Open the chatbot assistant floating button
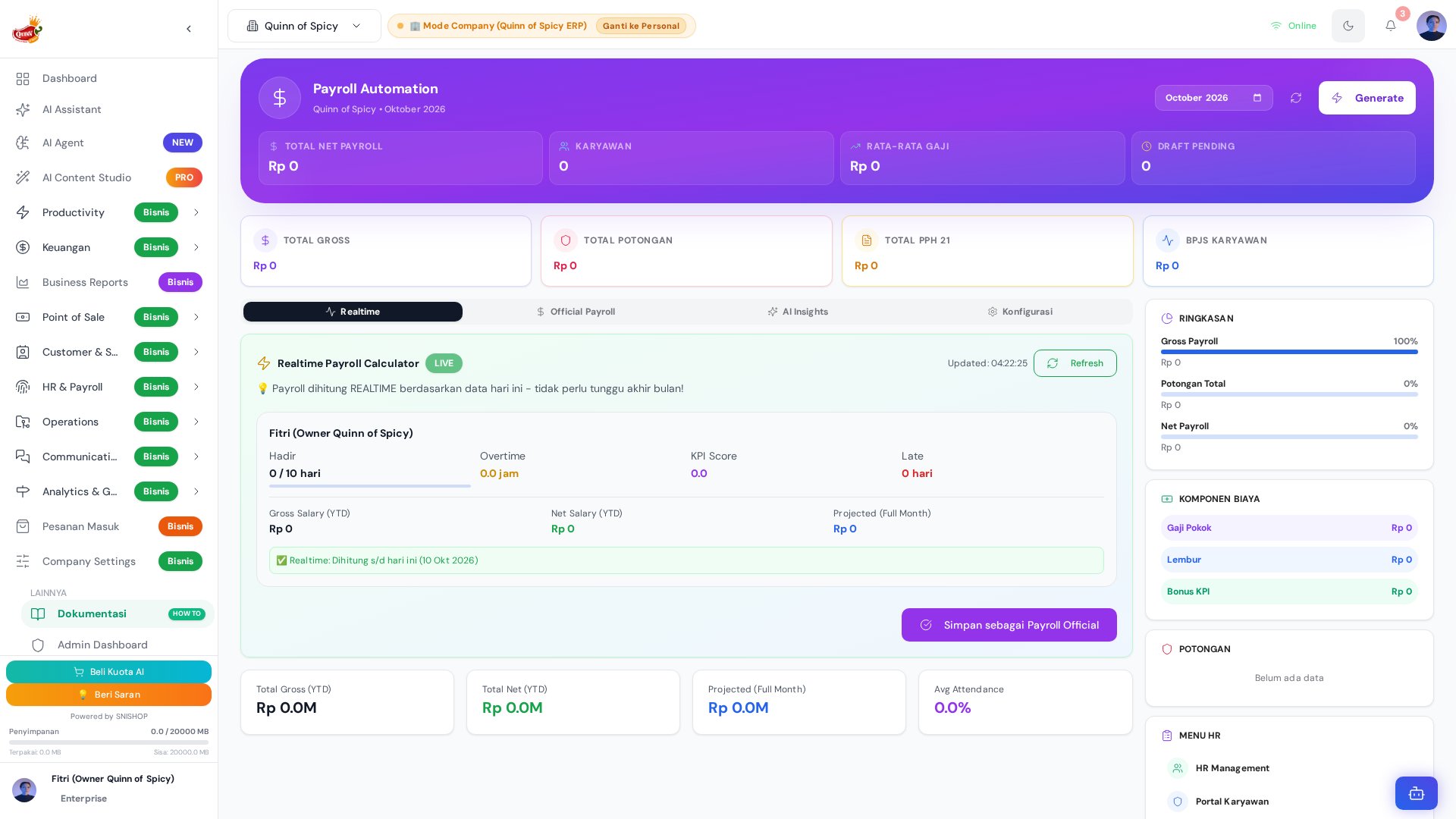1456x819 pixels. click(x=1417, y=793)
